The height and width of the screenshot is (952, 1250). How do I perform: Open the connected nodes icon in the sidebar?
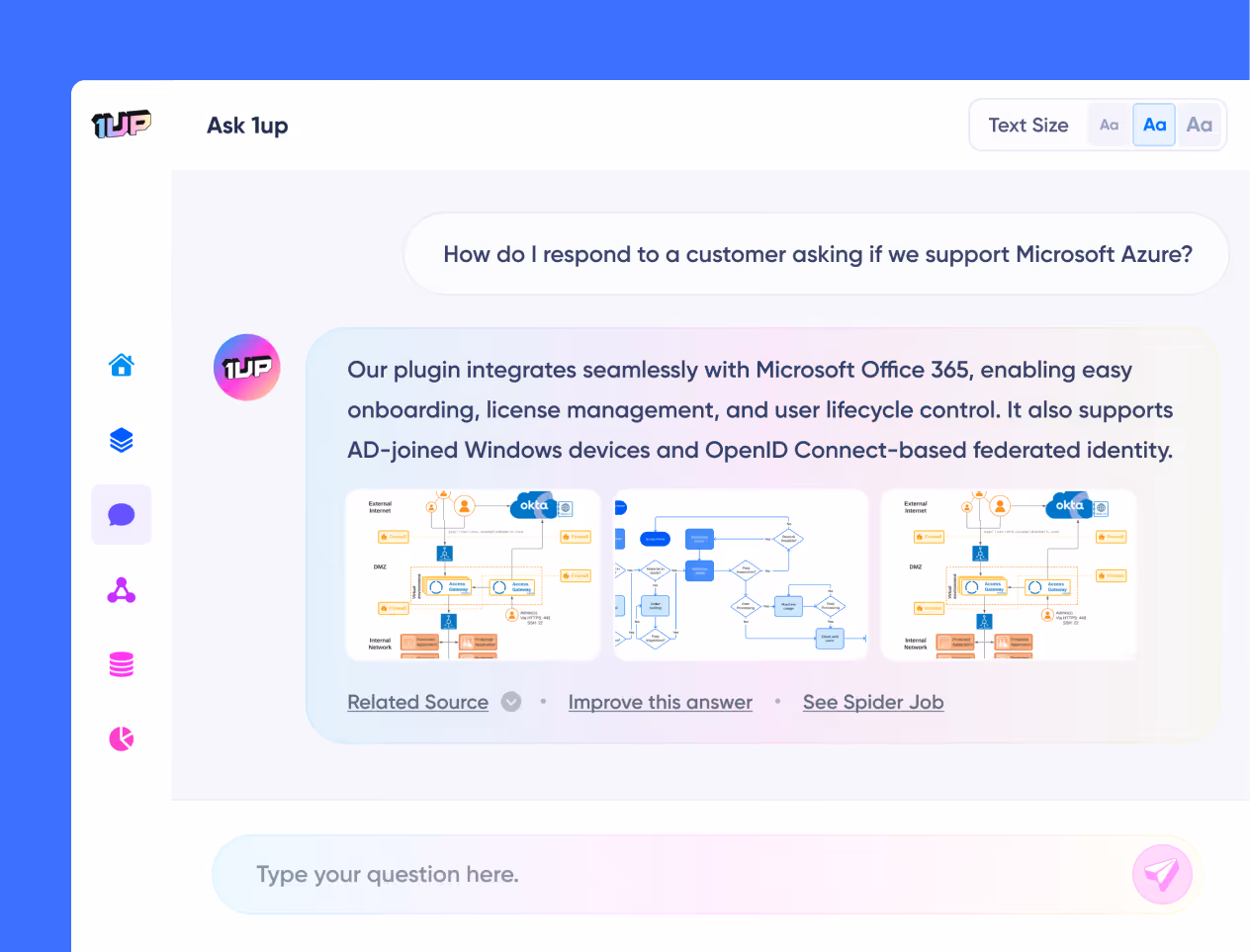121,590
